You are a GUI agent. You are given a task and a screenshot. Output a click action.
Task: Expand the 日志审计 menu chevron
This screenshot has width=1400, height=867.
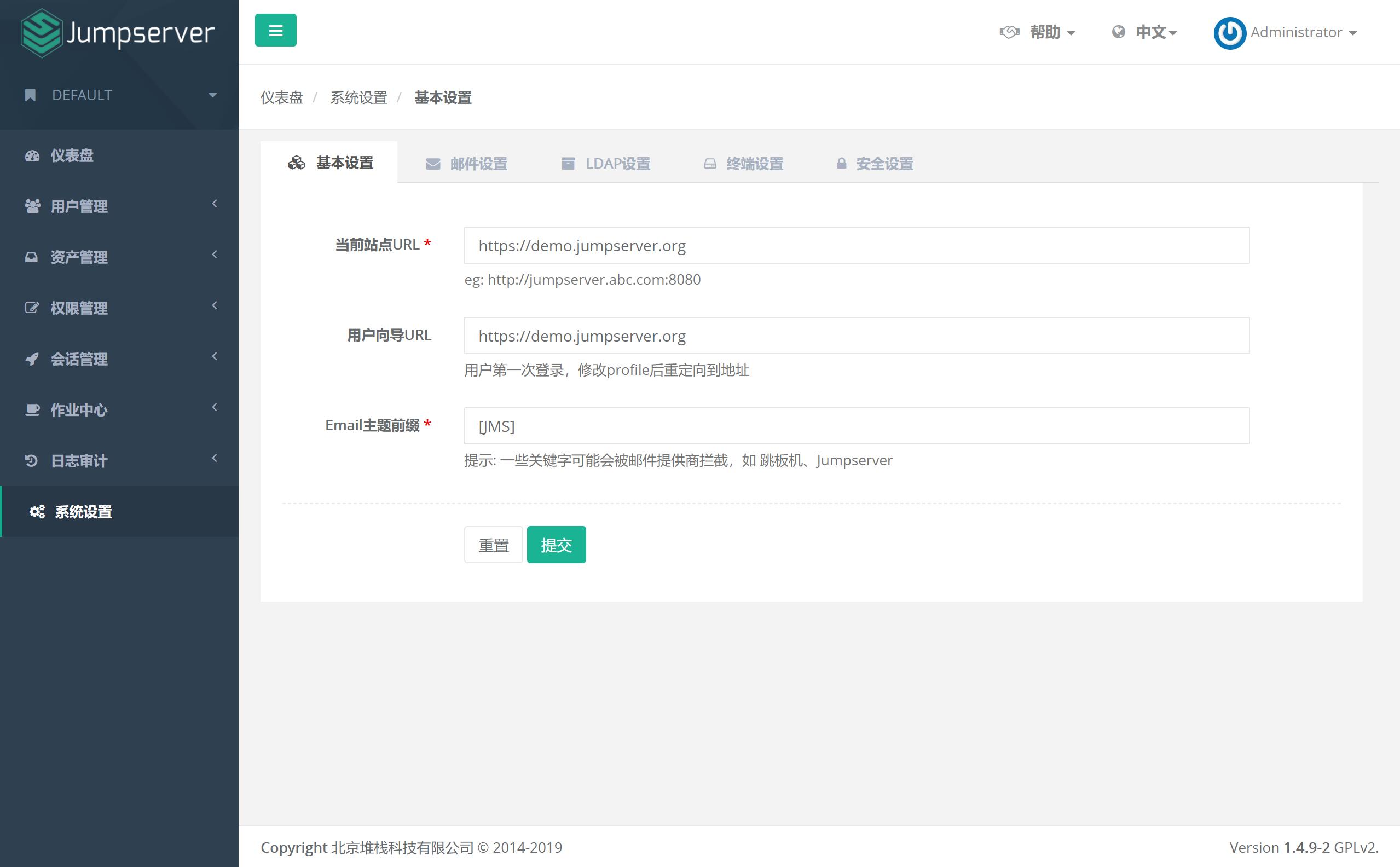[x=215, y=458]
